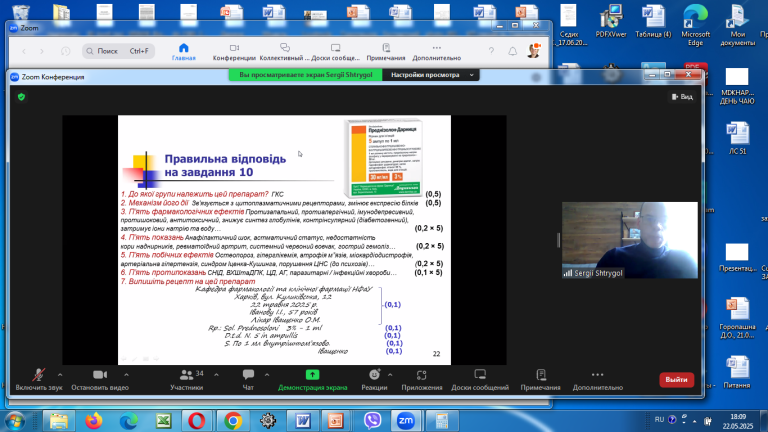Open profile avatar in Zoom main window
Screen dimensions: 768x432
pos(534,50)
